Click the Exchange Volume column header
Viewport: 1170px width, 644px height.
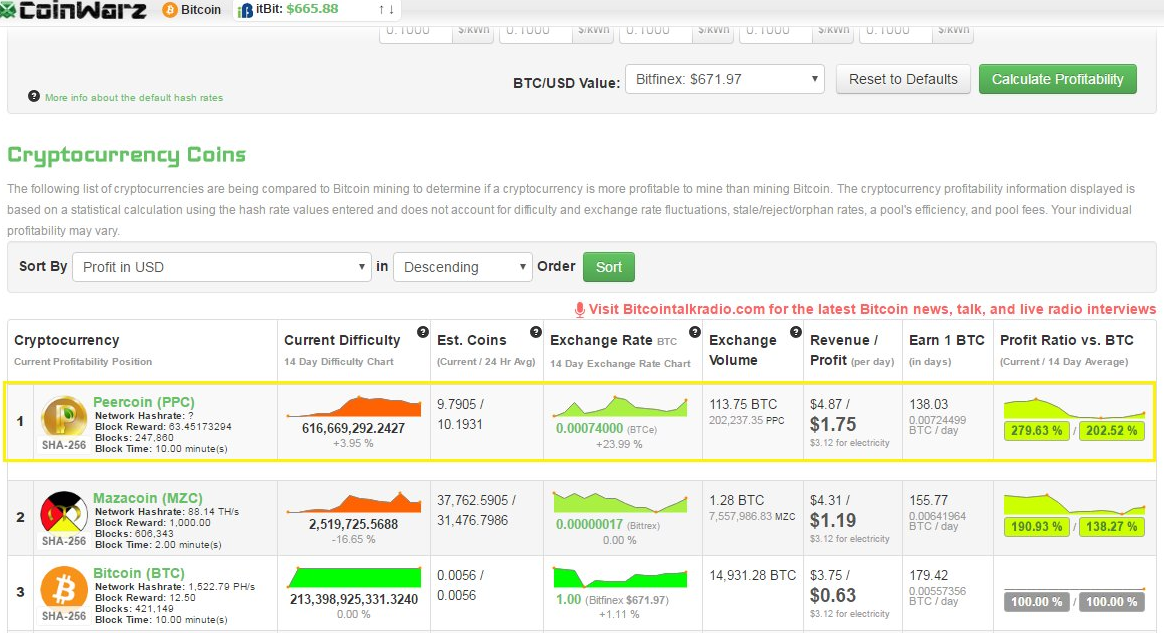click(x=742, y=350)
